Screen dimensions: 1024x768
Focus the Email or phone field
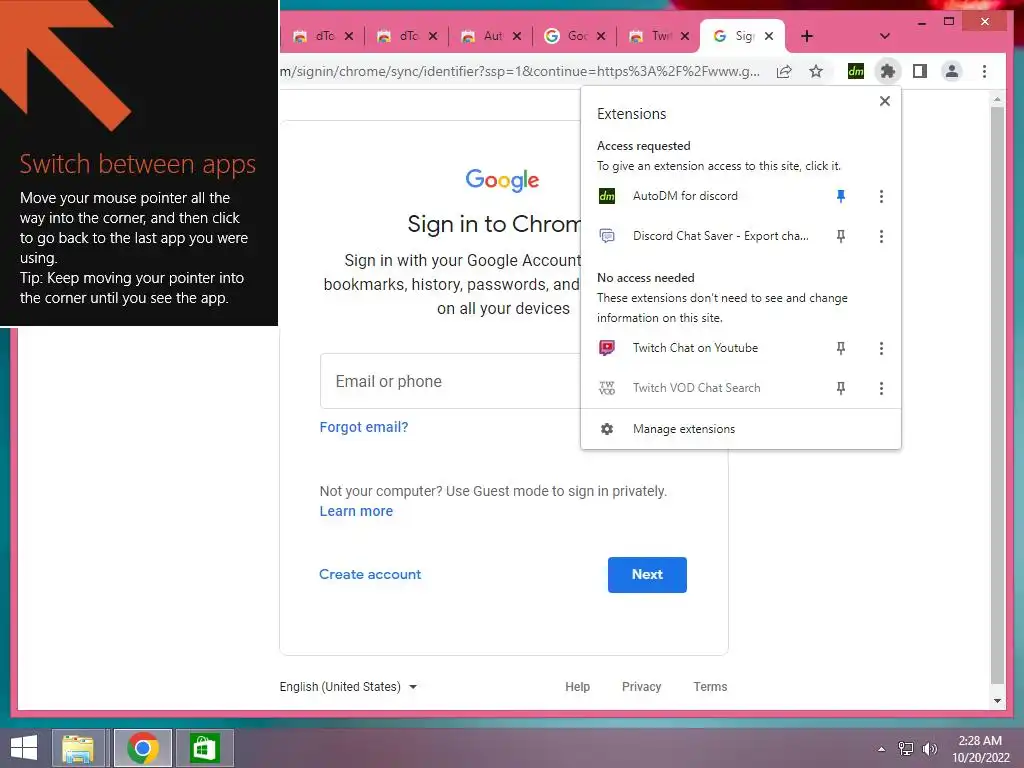pyautogui.click(x=451, y=381)
